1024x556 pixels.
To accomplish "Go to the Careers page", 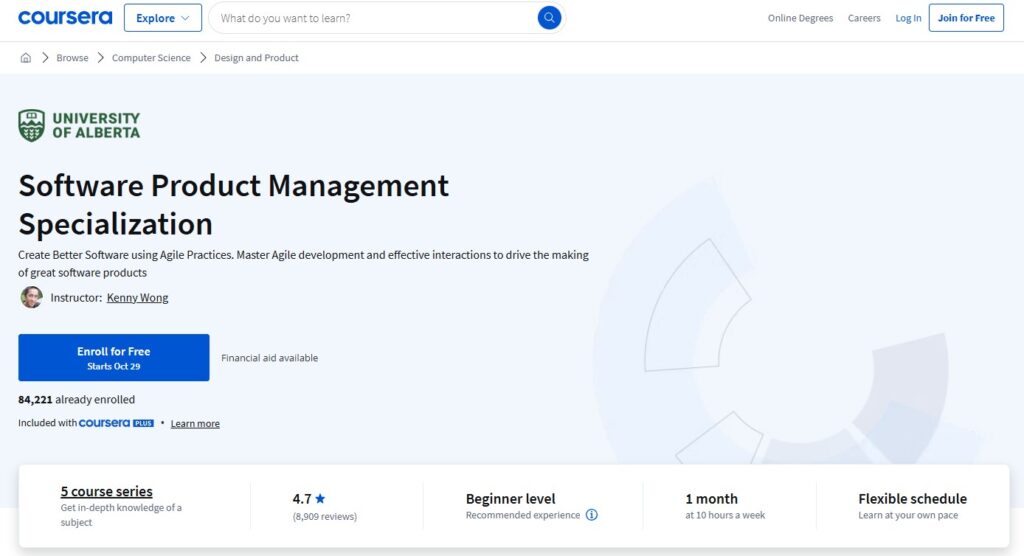I will click(x=864, y=18).
